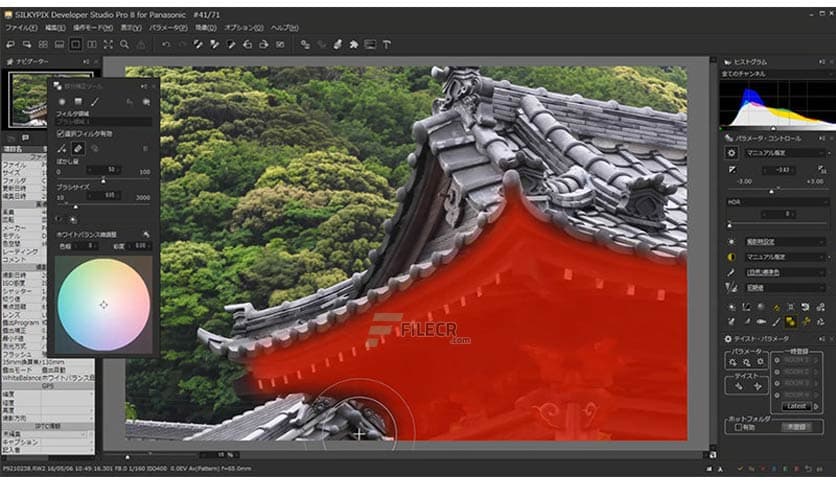Open the Develop (現像) menu
Screen dimensions: 836x484
point(205,28)
